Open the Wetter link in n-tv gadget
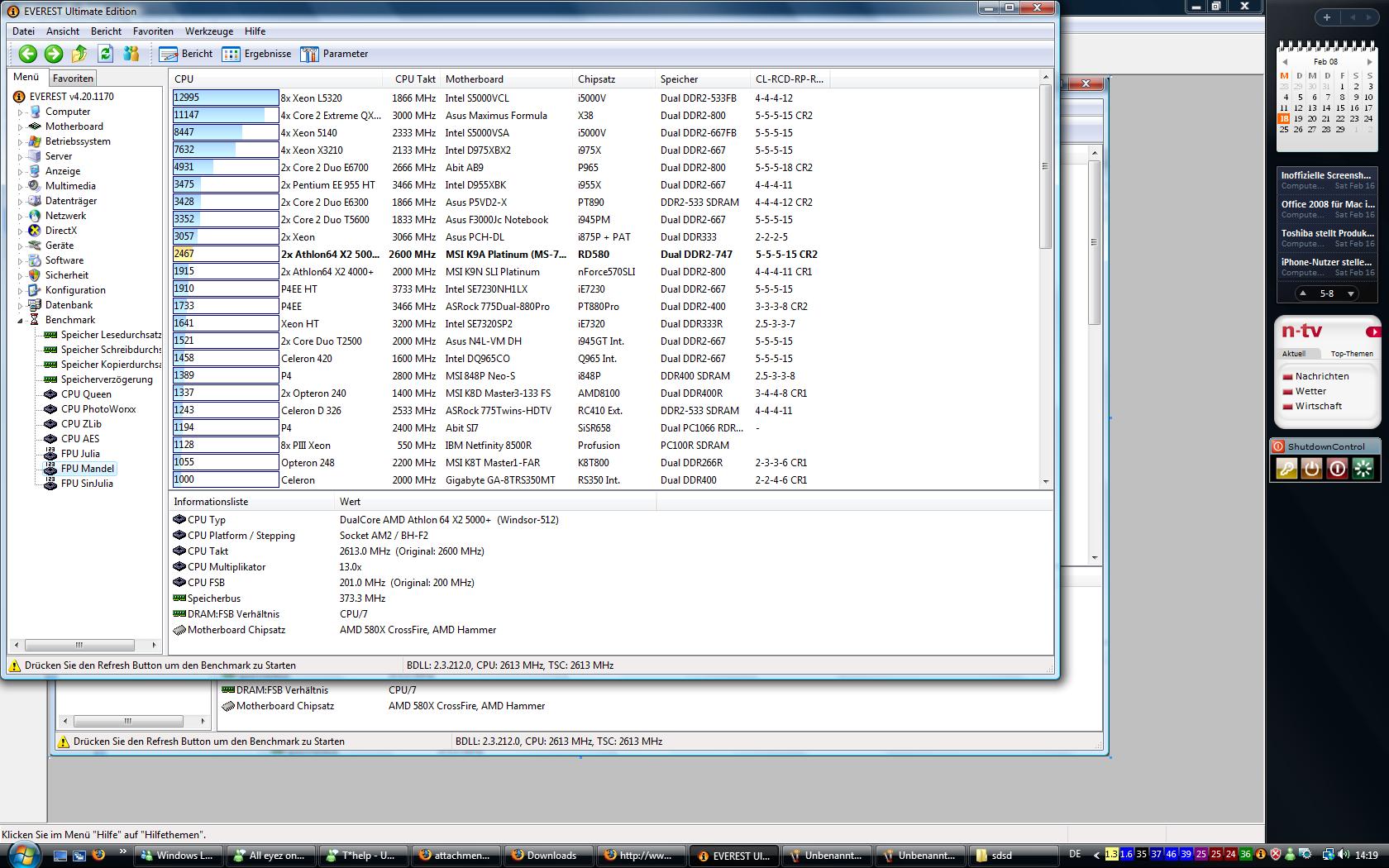1389x868 pixels. 1310,391
